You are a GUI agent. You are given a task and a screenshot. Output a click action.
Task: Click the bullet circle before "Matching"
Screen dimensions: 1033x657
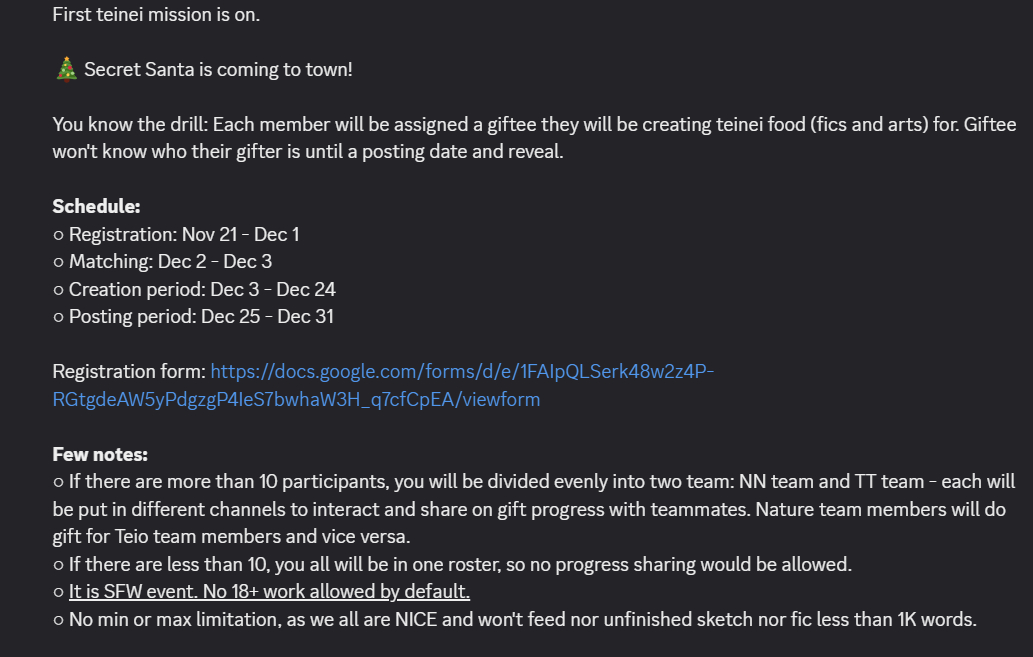[58, 263]
